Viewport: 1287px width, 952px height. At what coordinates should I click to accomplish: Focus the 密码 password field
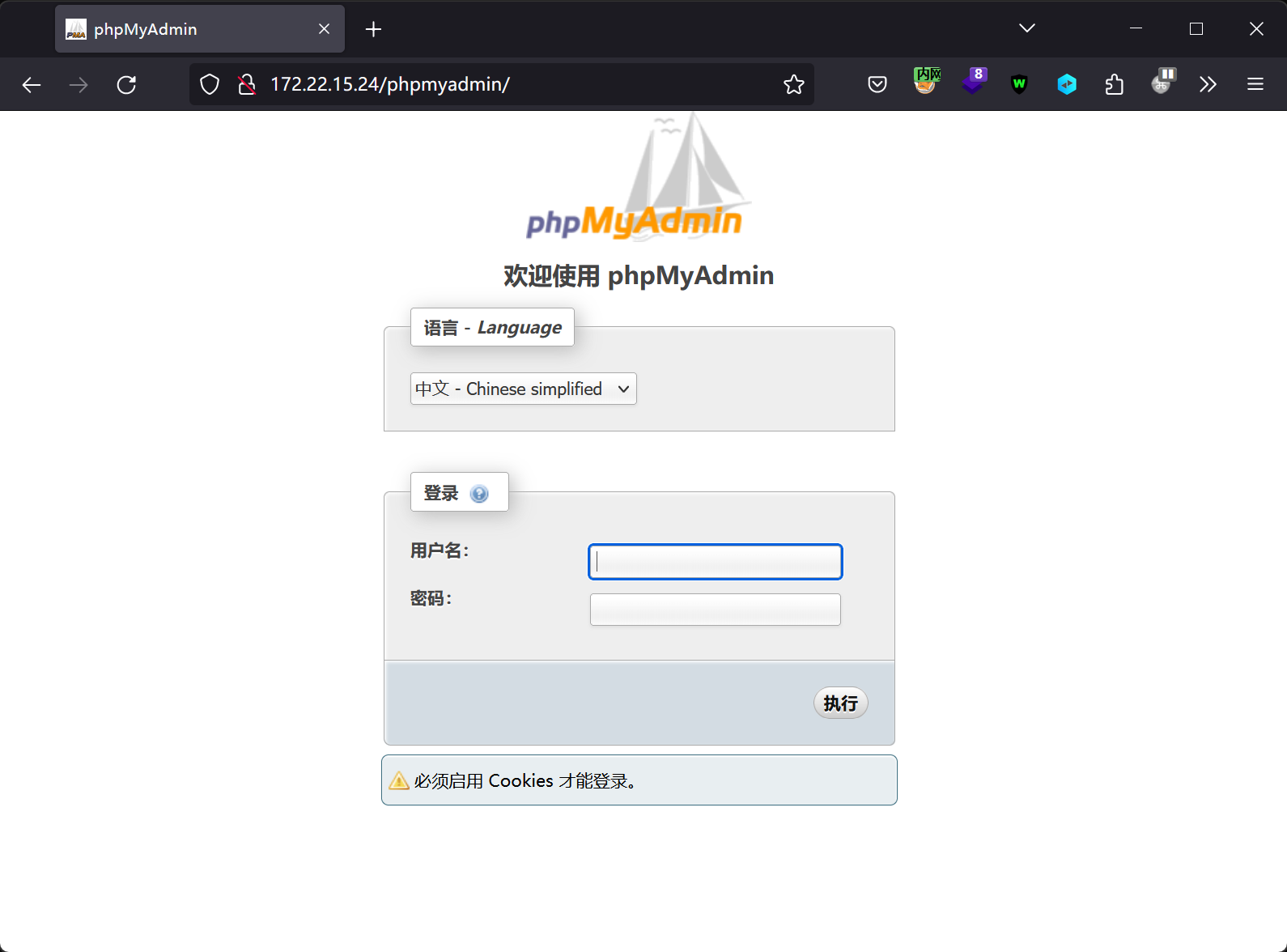point(716,610)
